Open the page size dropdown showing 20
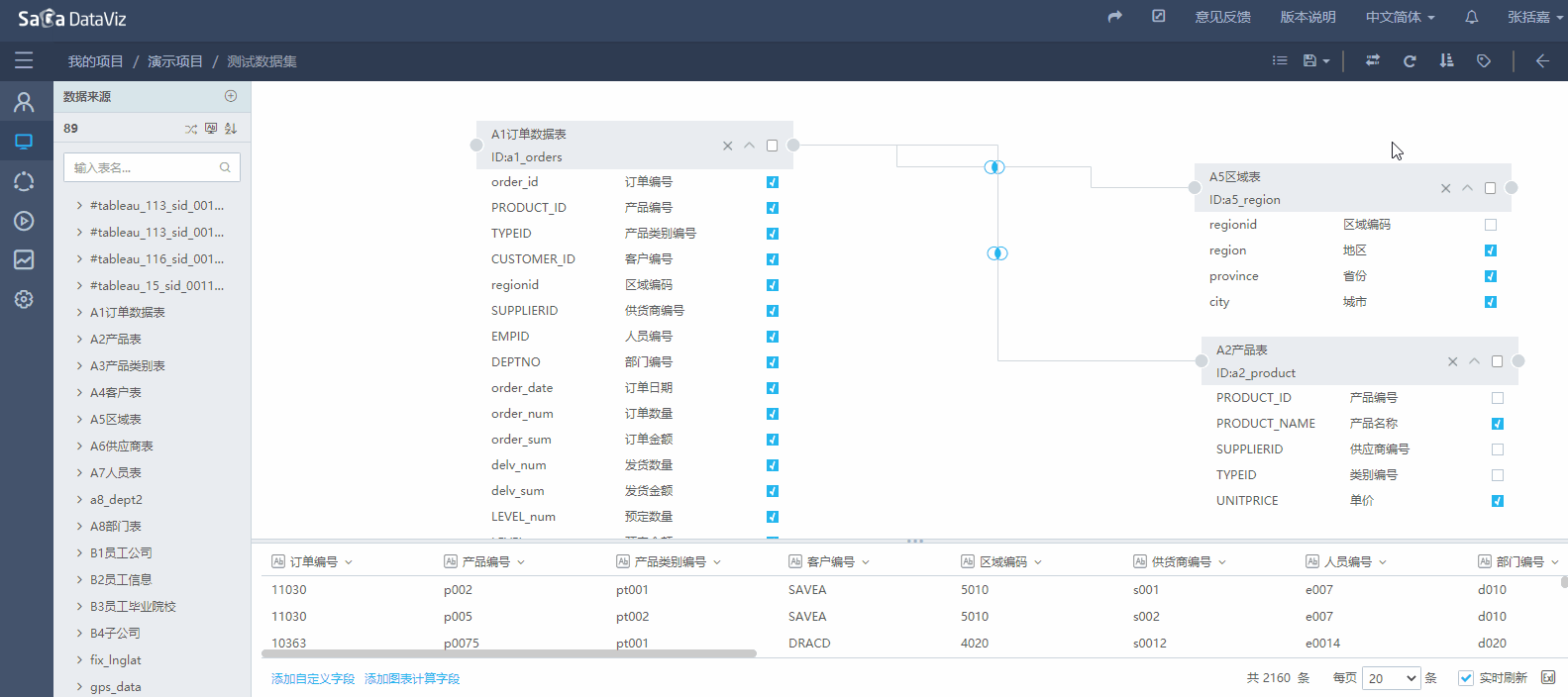This screenshot has width=1568, height=697. (1392, 678)
